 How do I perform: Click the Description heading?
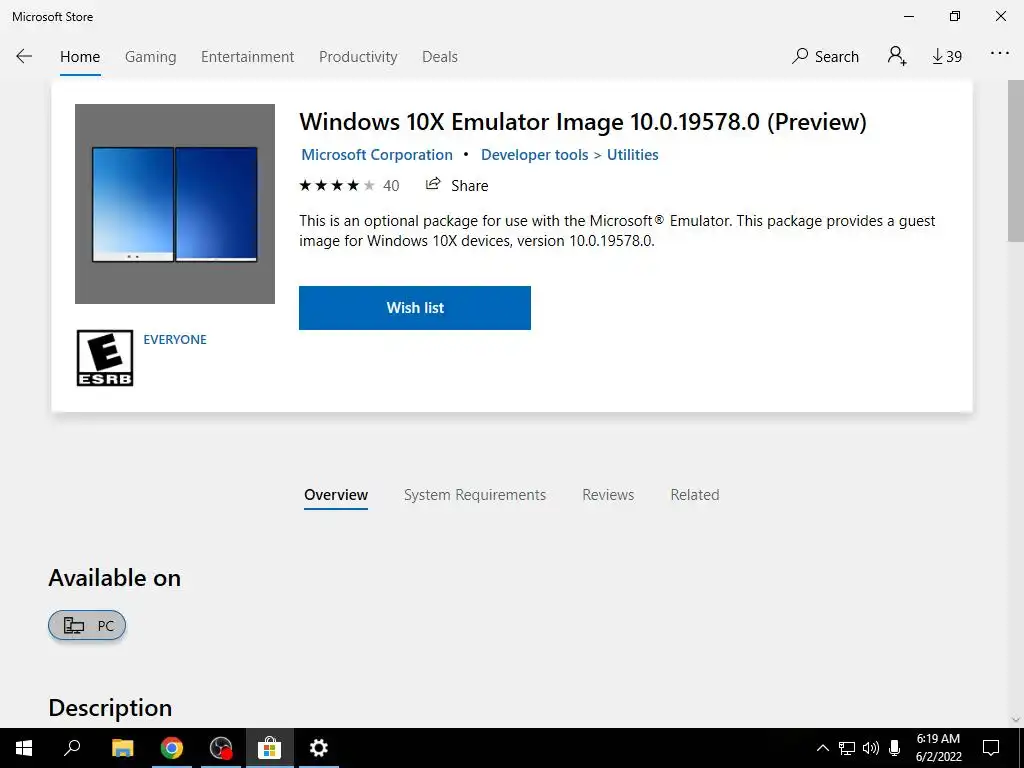[x=110, y=708]
